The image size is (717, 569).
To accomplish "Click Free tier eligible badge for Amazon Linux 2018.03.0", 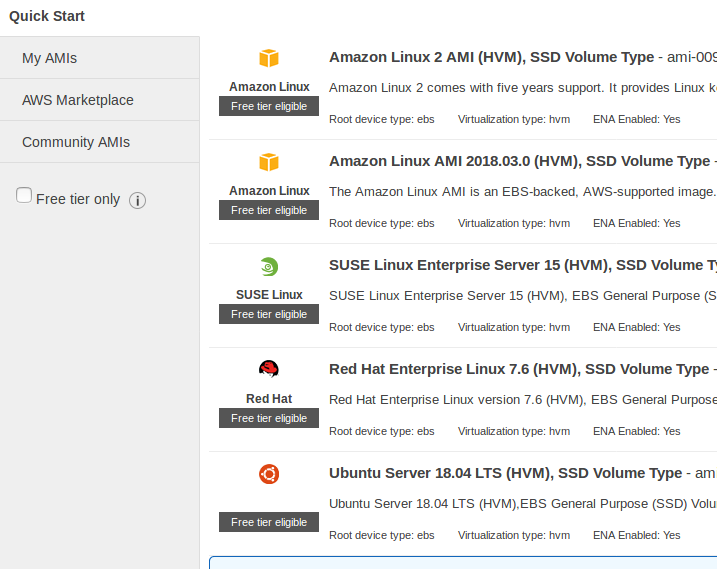I will click(x=269, y=210).
